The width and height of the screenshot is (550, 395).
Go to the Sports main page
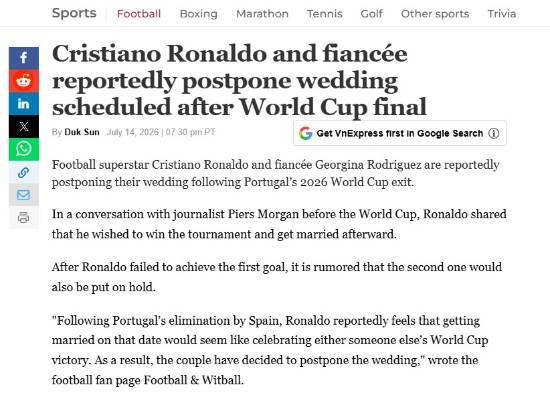click(x=74, y=13)
